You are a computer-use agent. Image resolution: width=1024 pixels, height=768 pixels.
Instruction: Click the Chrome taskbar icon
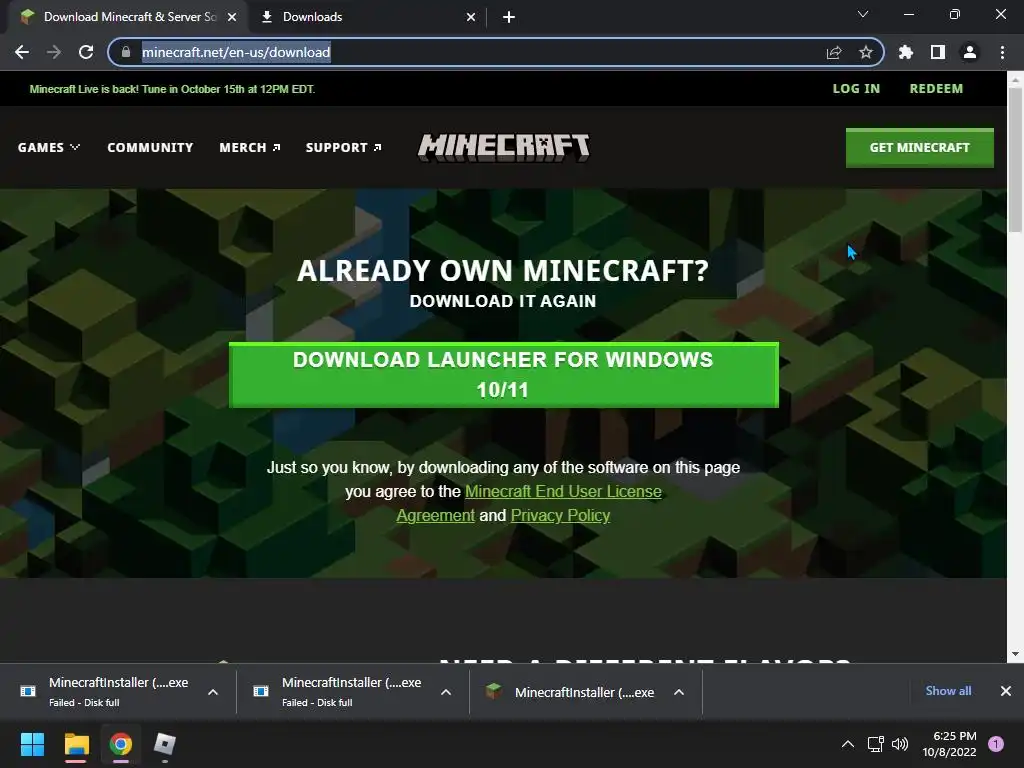coord(121,744)
